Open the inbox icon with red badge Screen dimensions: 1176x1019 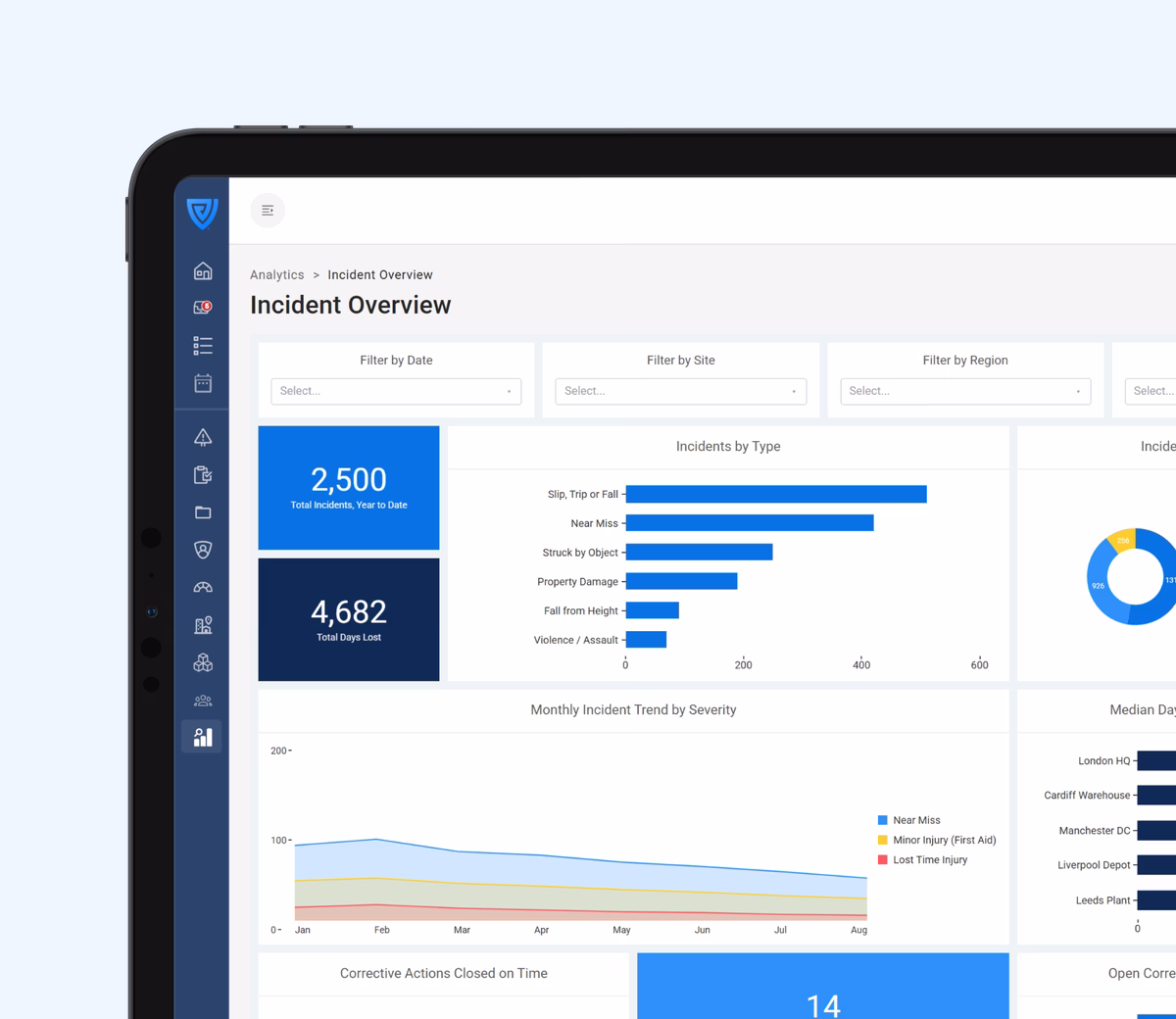pyautogui.click(x=203, y=308)
